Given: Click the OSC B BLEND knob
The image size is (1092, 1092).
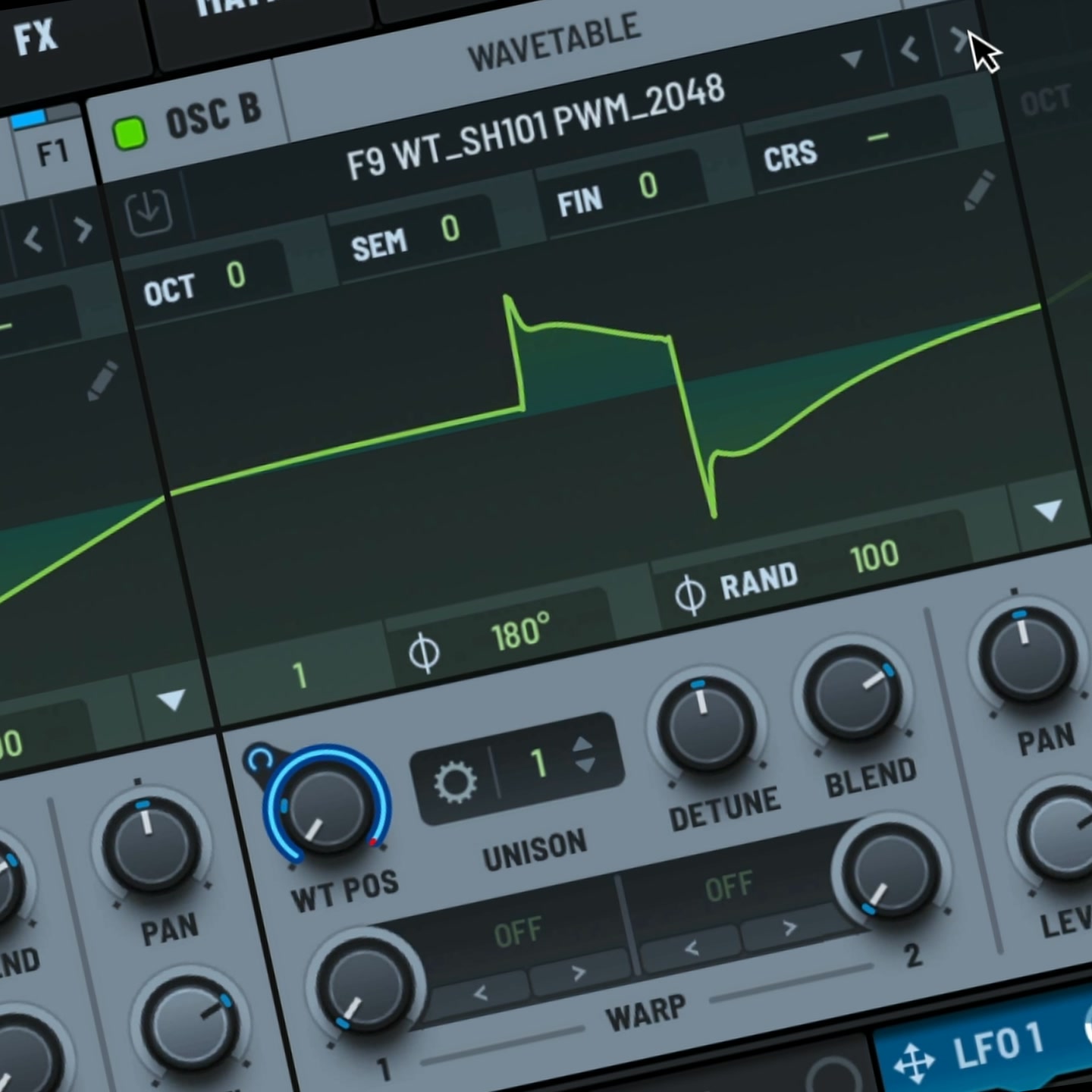Looking at the screenshot, I should pos(852,693).
